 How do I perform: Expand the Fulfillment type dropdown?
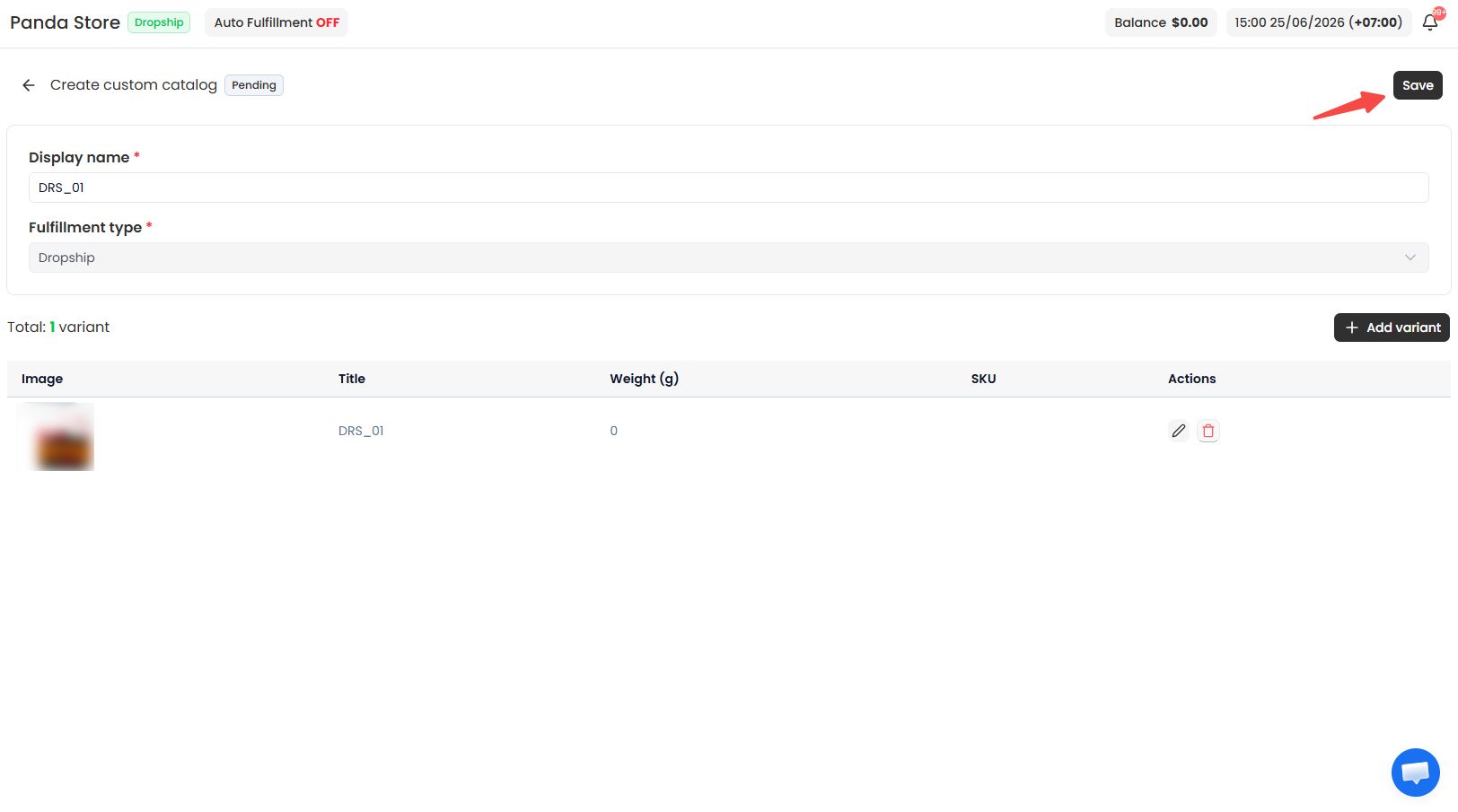[x=729, y=258]
